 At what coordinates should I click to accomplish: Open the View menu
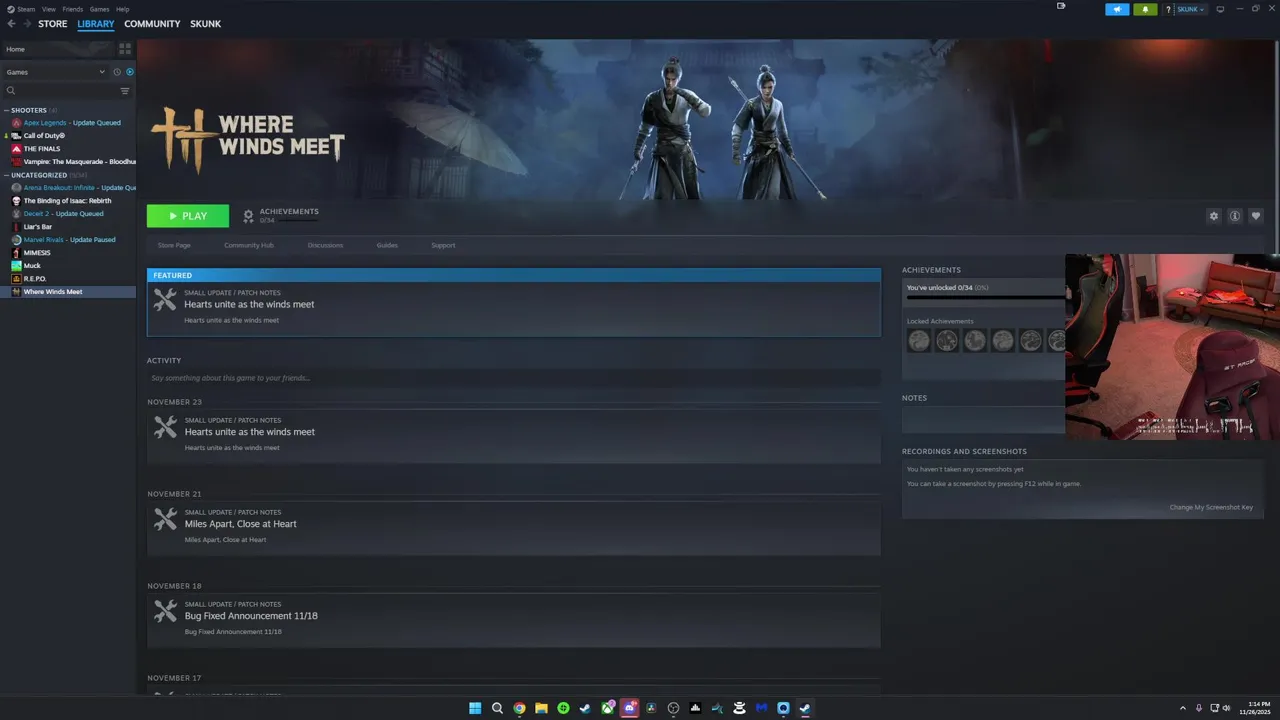48,9
